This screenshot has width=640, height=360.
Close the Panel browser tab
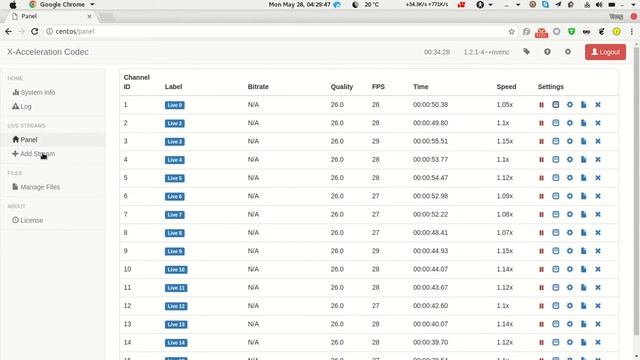(89, 16)
